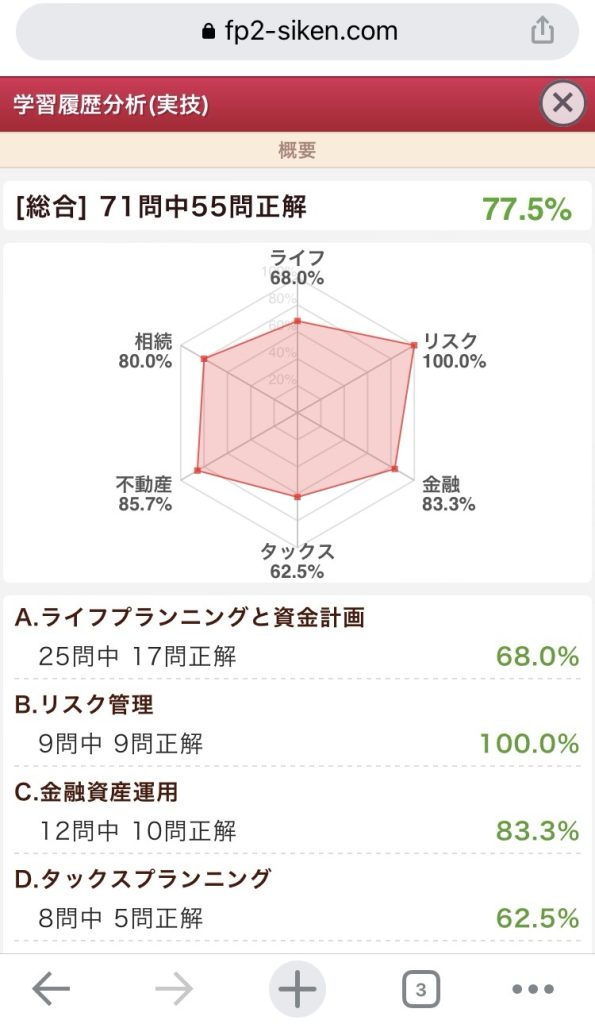Open the browser more-options ellipsis menu
595x1024 pixels.
pyautogui.click(x=531, y=988)
